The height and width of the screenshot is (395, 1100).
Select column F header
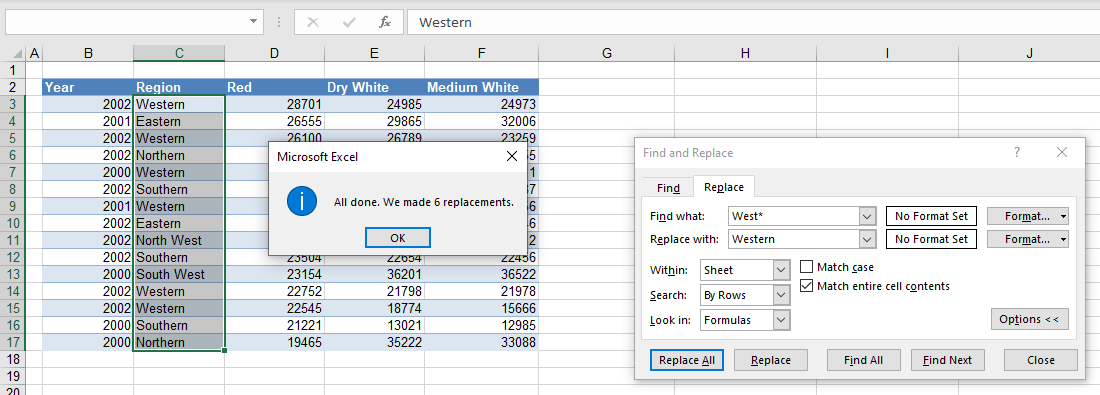pyautogui.click(x=481, y=53)
